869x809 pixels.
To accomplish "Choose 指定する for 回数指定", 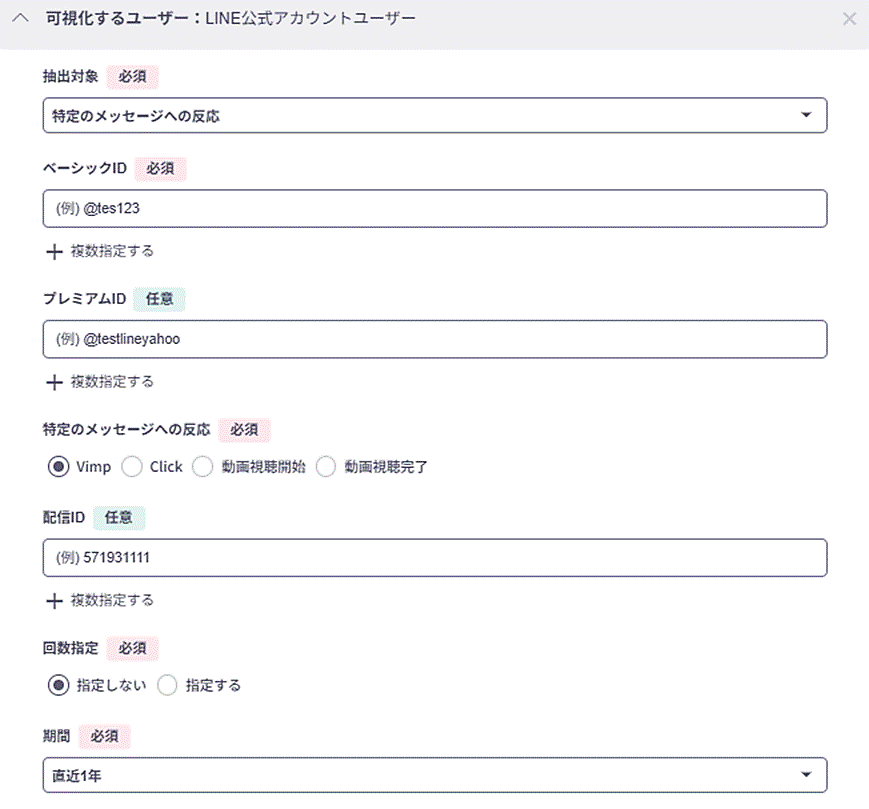I will point(168,685).
